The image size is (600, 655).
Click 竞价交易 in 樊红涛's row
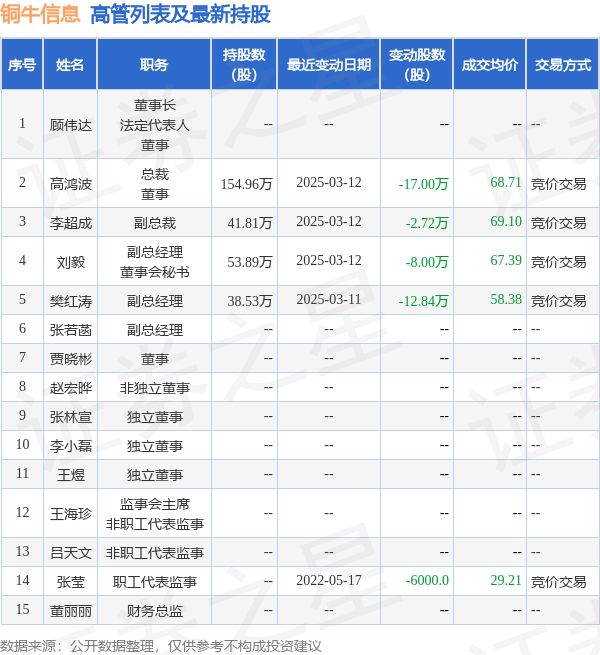click(559, 301)
